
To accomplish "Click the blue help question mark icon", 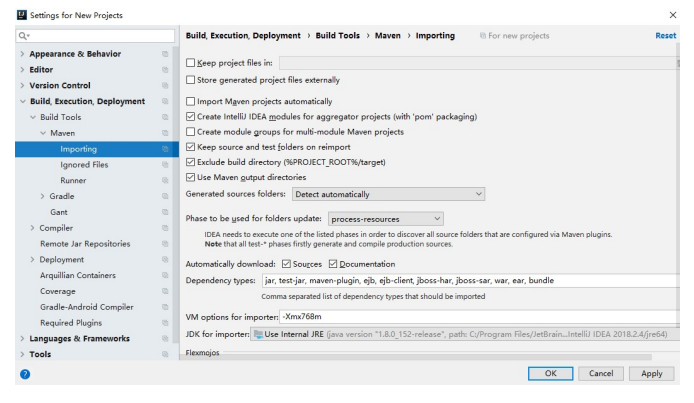I will point(25,374).
